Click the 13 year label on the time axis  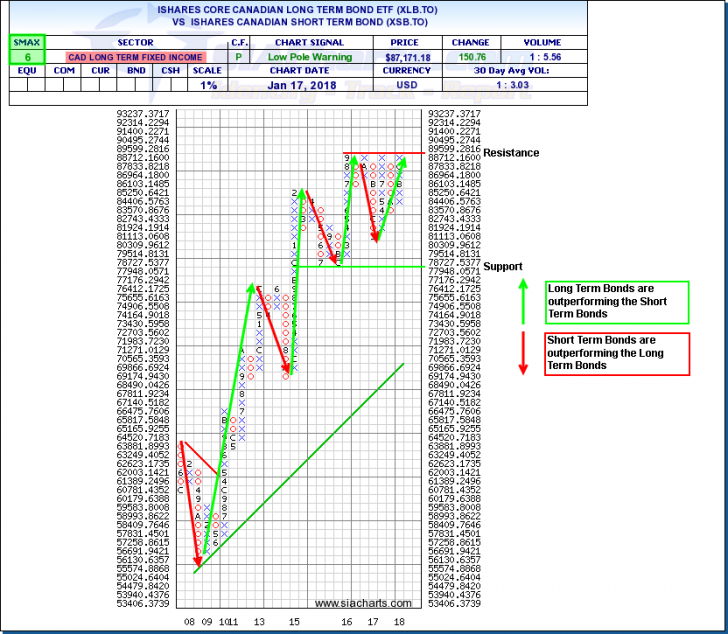[259, 621]
